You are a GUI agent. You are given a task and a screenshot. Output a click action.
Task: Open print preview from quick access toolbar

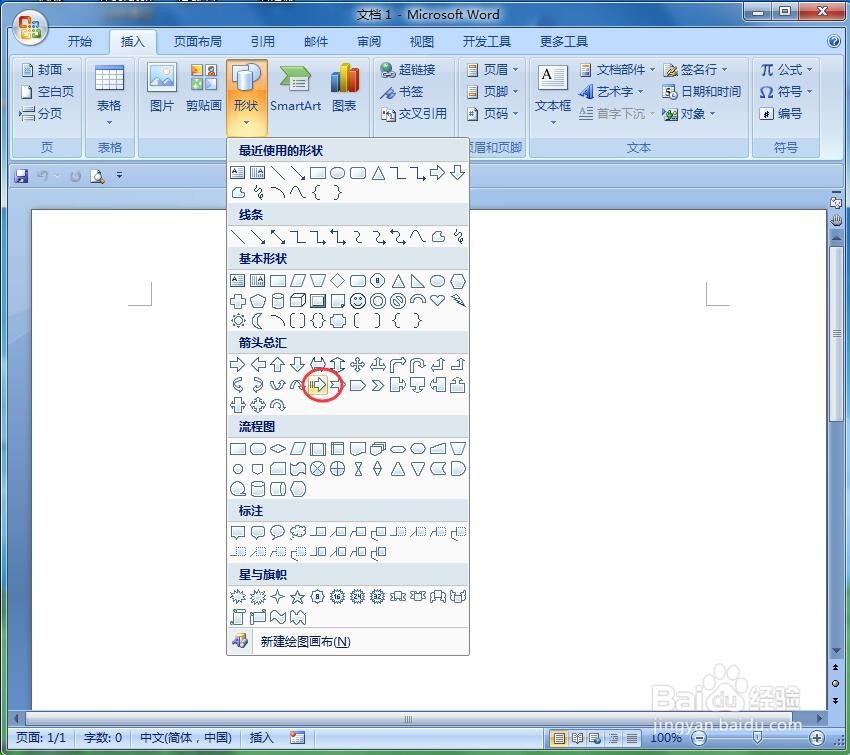coord(97,176)
